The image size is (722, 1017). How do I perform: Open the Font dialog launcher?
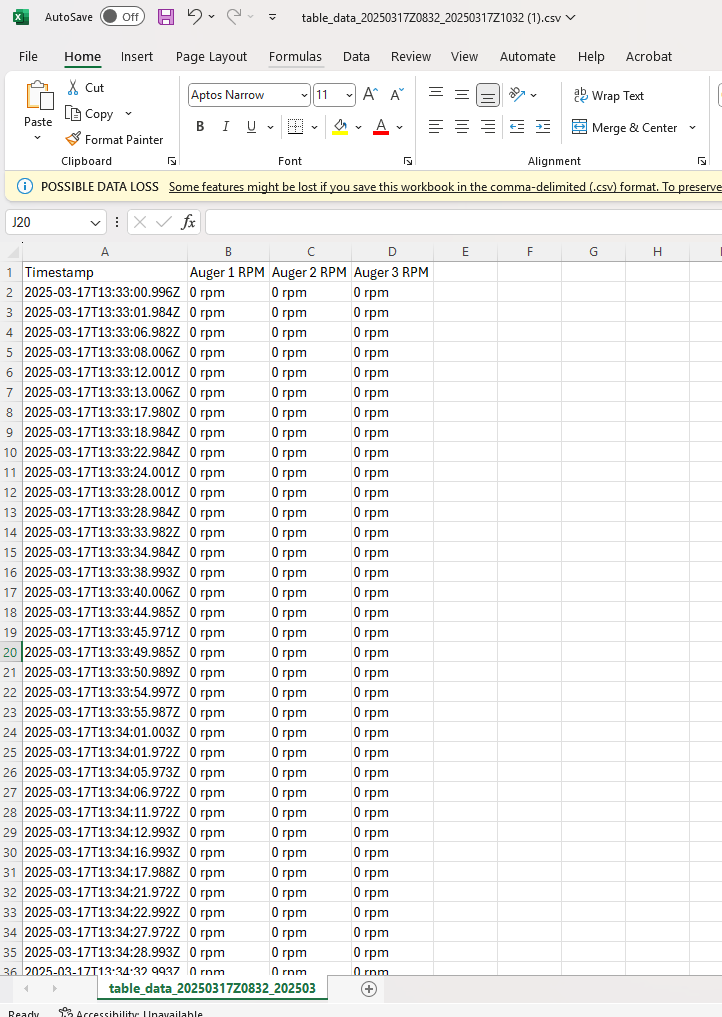[407, 161]
